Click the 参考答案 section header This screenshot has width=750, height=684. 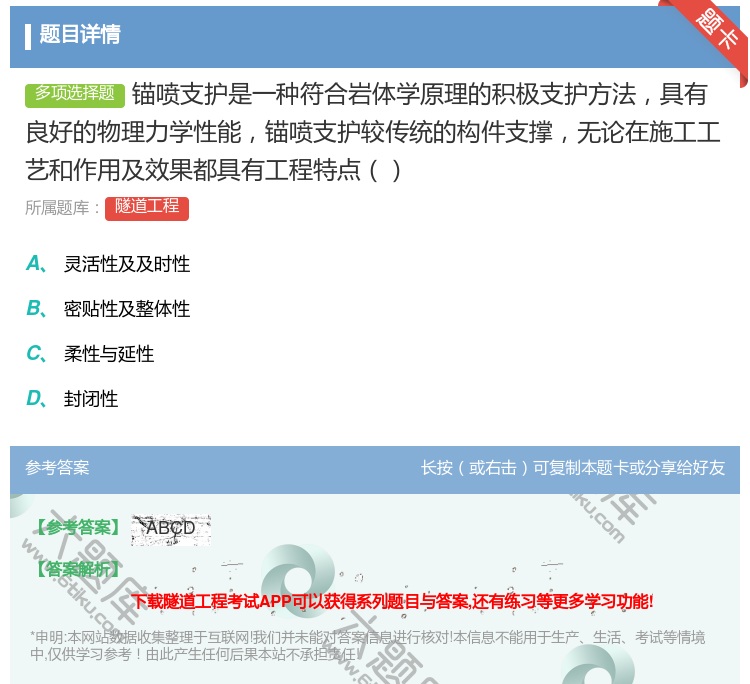pos(57,467)
